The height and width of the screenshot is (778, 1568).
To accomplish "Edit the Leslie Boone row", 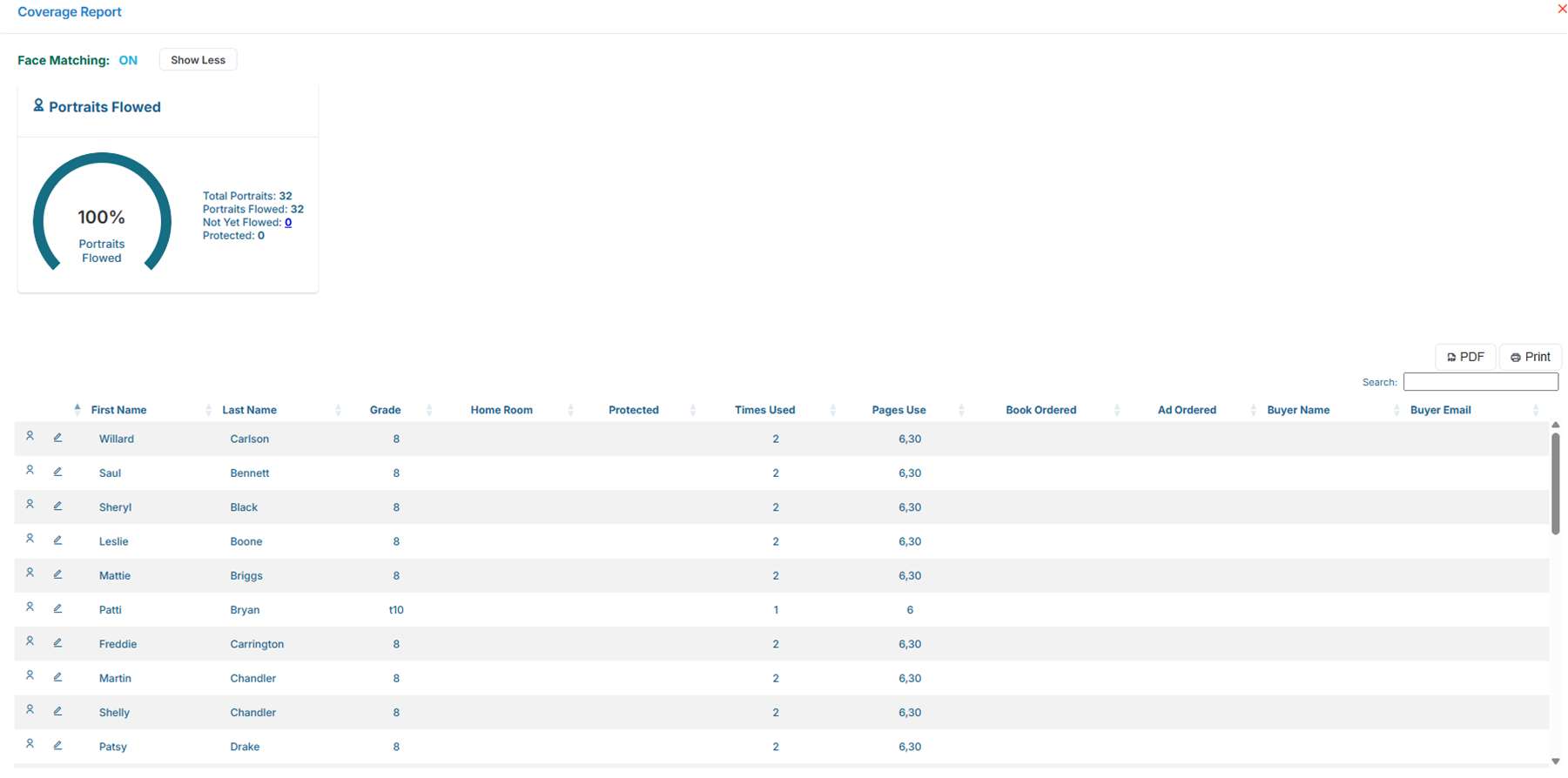I will click(x=57, y=540).
